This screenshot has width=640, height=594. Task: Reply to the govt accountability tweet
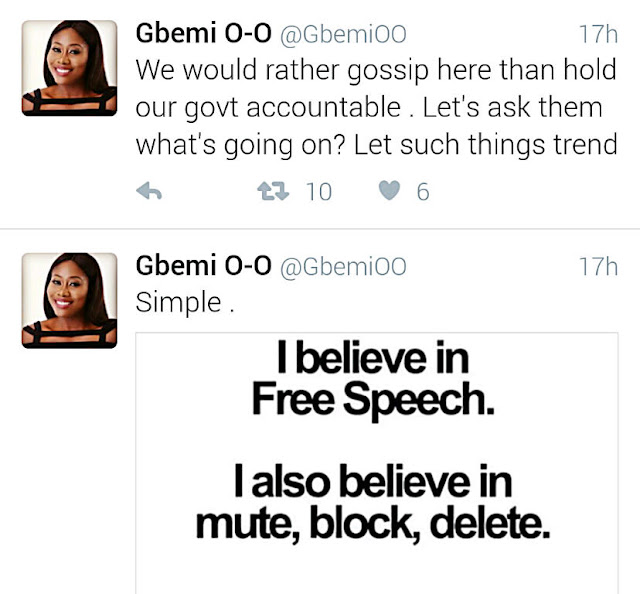[x=148, y=192]
